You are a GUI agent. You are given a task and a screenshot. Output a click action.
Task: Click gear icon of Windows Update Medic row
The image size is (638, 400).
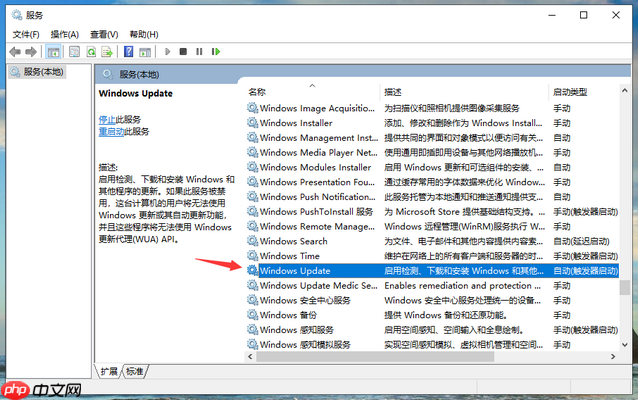[x=252, y=285]
